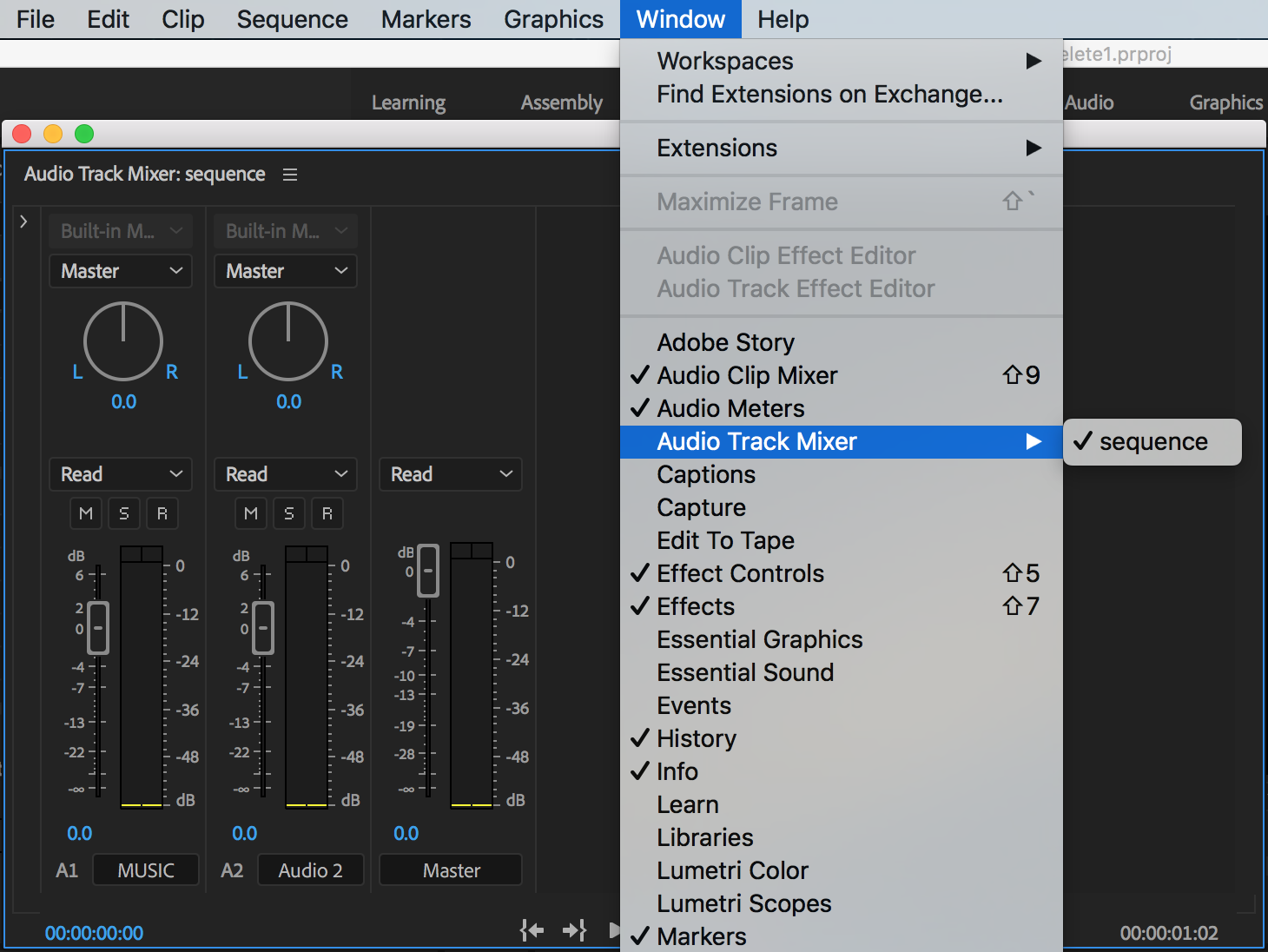Mute the A2 Audio 2 track

pos(251,513)
